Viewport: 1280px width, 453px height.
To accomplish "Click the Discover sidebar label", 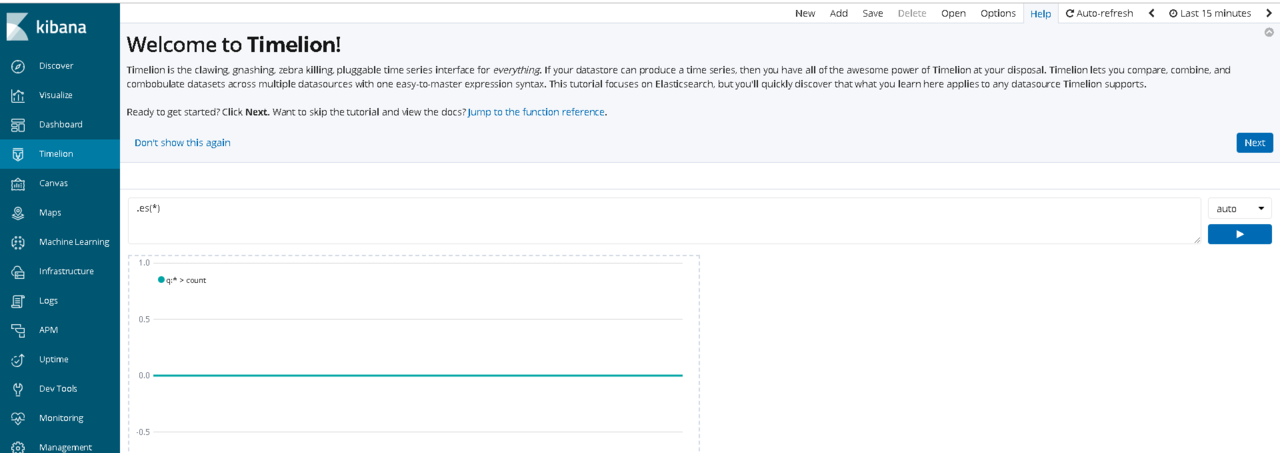I will (56, 66).
